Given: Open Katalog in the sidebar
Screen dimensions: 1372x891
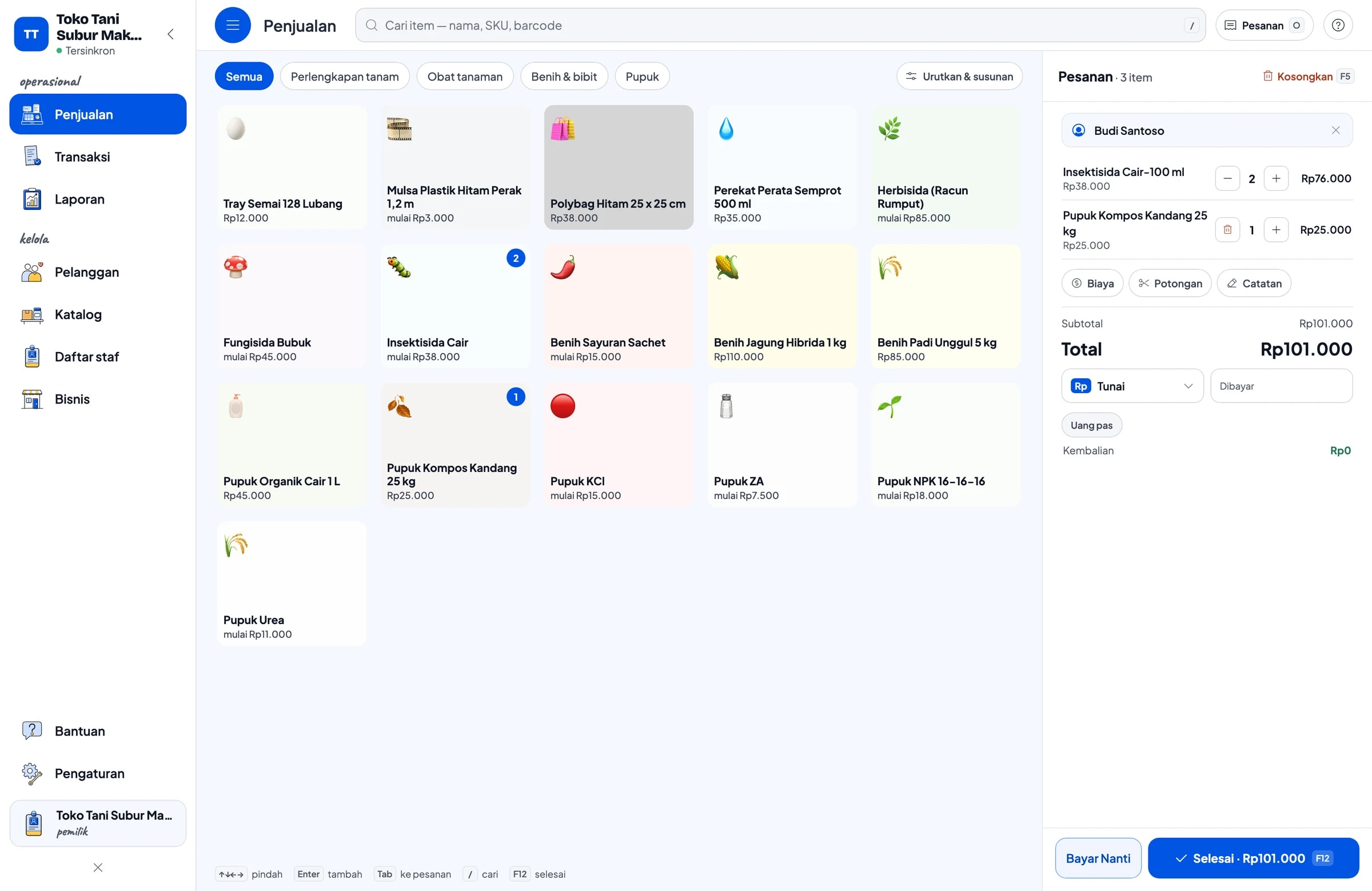Looking at the screenshot, I should click(x=98, y=315).
